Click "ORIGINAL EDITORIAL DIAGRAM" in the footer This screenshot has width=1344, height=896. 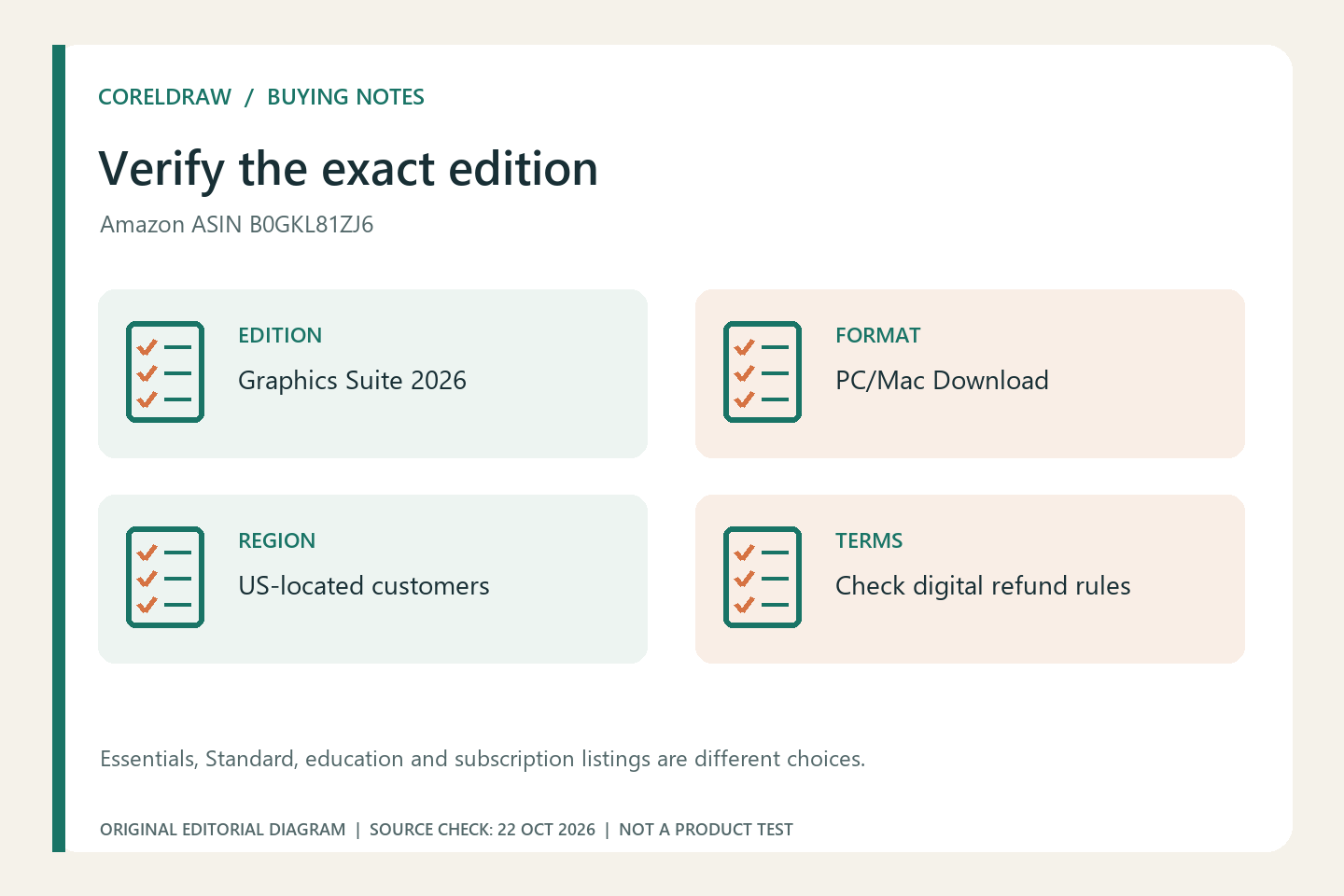tap(223, 830)
